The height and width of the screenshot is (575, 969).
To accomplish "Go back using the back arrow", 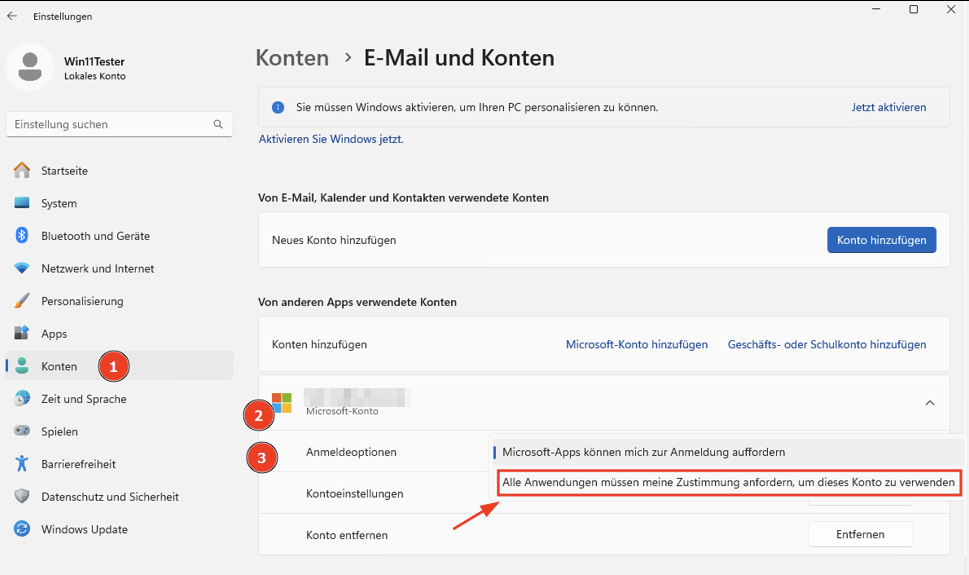I will pos(12,16).
